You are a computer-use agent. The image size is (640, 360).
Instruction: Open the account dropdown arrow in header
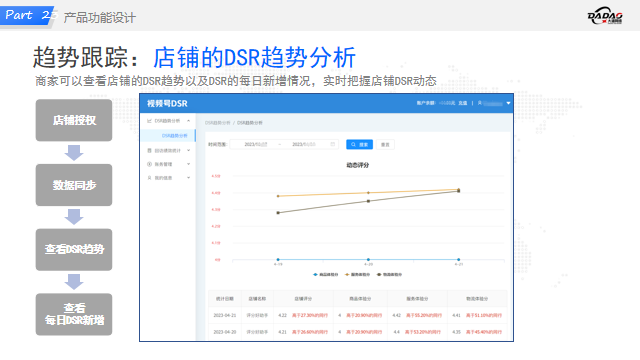tap(508, 103)
